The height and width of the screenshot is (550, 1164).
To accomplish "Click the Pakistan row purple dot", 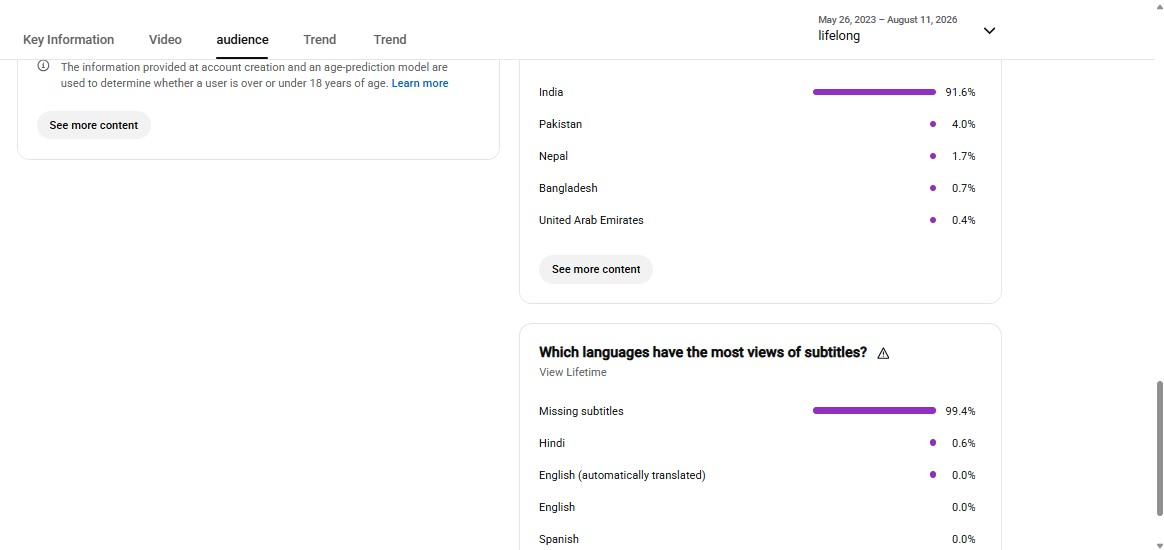I will coord(932,124).
